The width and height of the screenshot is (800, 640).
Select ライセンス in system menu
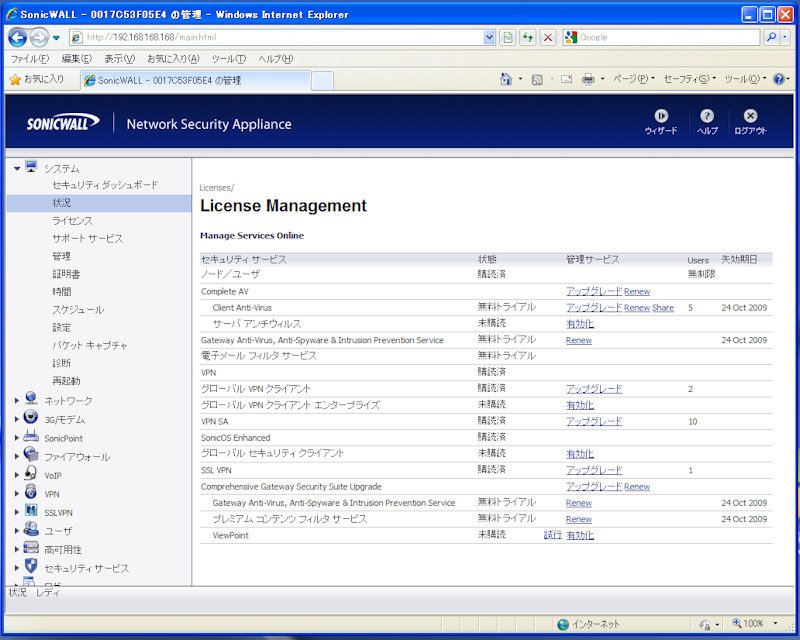click(72, 220)
